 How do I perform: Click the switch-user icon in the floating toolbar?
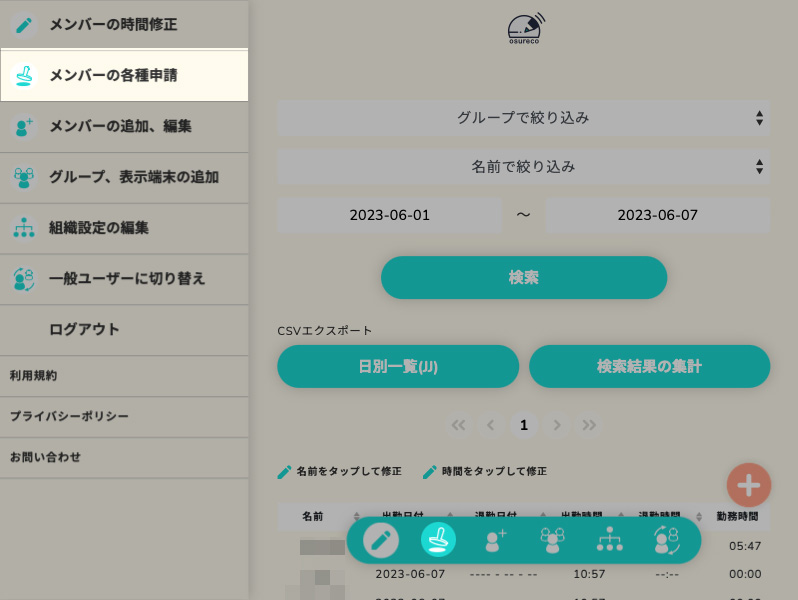click(x=666, y=540)
